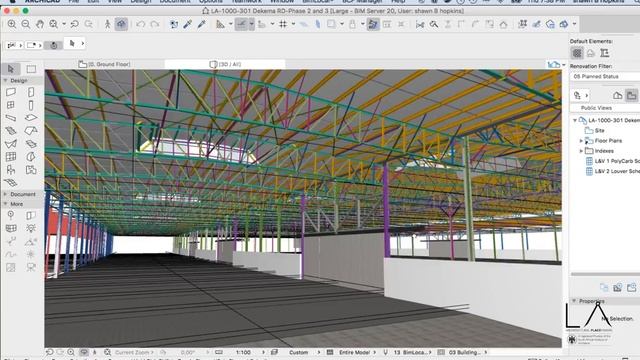Select the Zone tool
Screen dimensions: 640x360
tap(31, 170)
